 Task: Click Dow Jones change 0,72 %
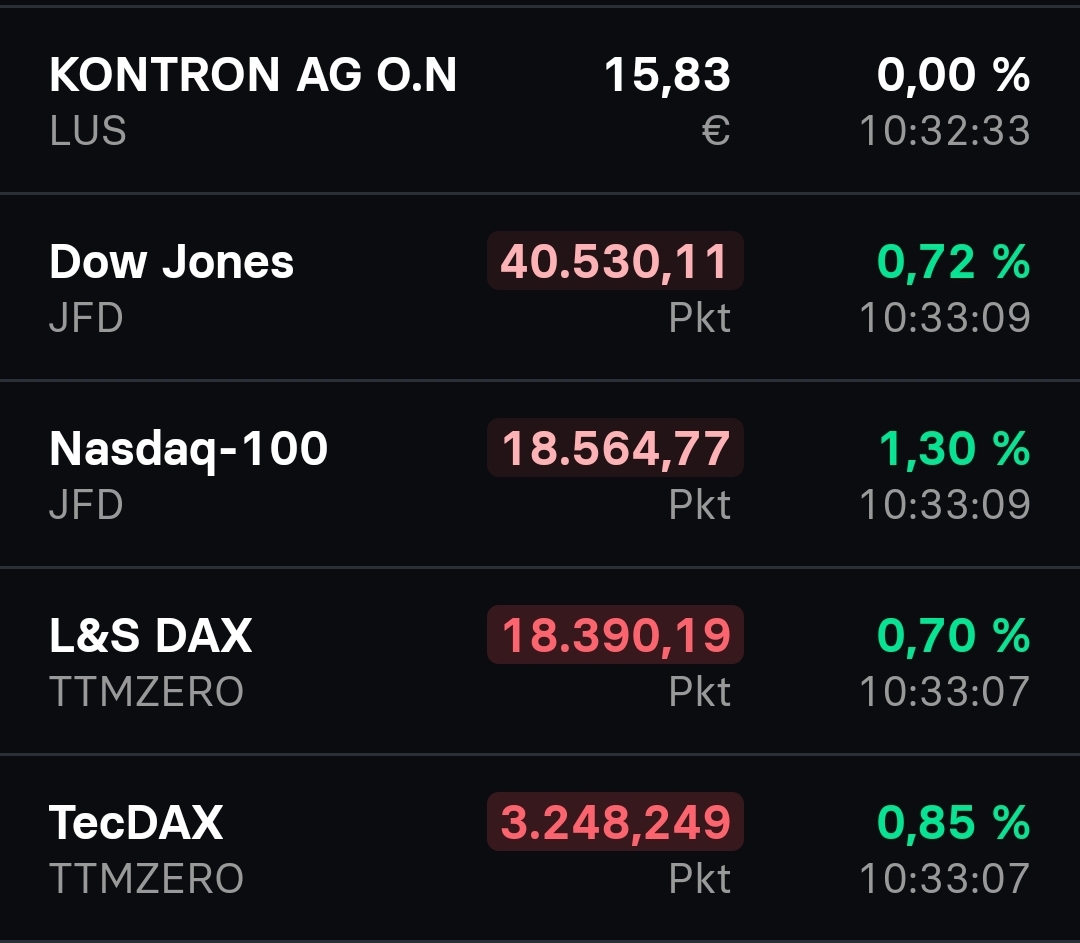click(953, 262)
